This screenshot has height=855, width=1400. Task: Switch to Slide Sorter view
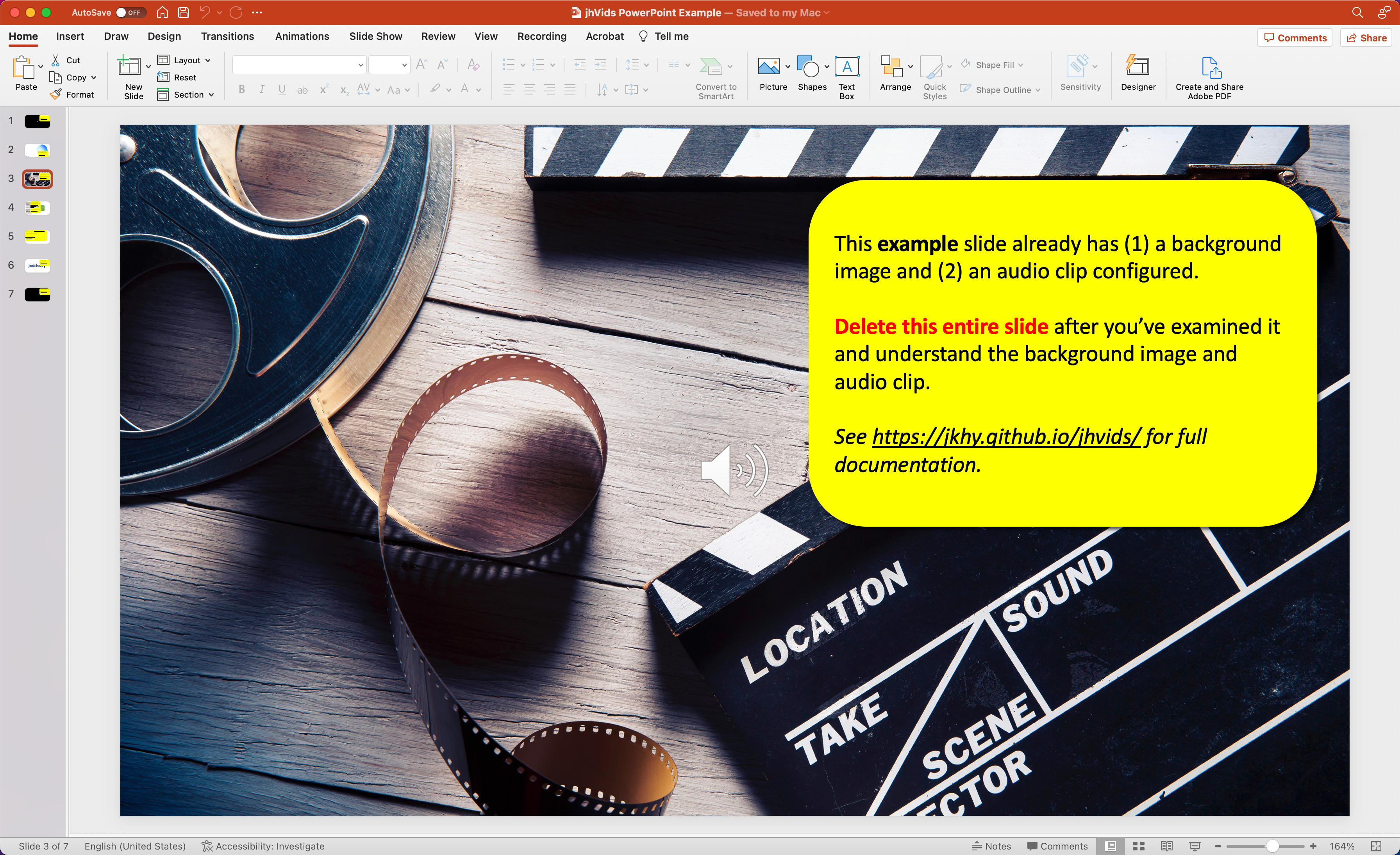[x=1139, y=846]
